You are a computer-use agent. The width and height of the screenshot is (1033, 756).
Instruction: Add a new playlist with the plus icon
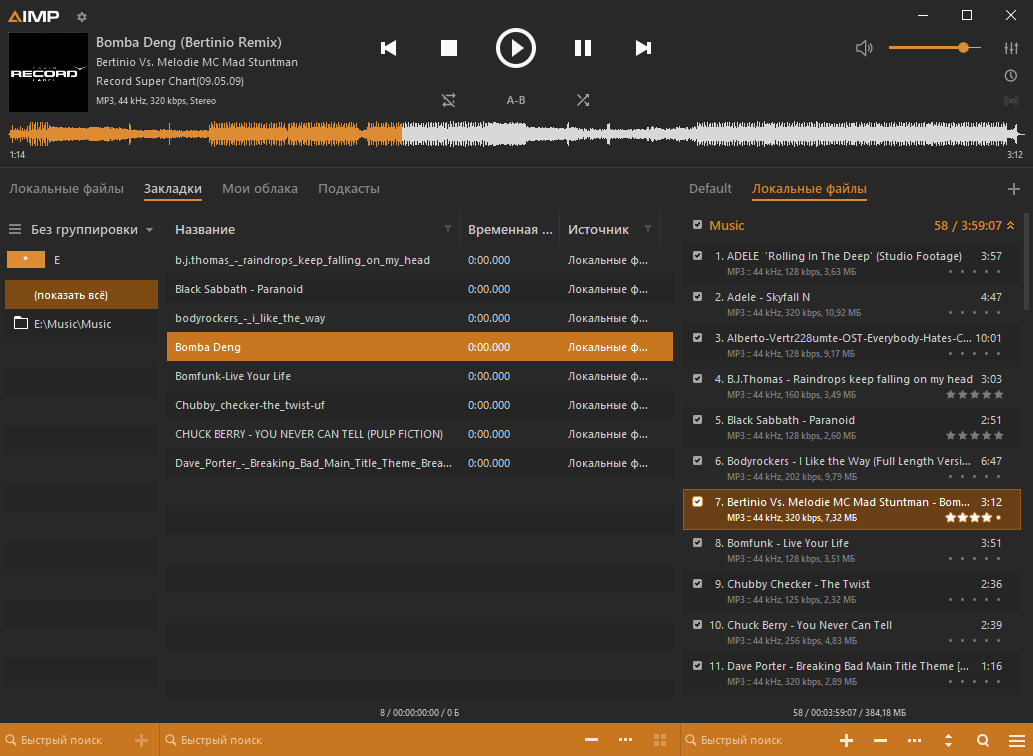[1013, 189]
